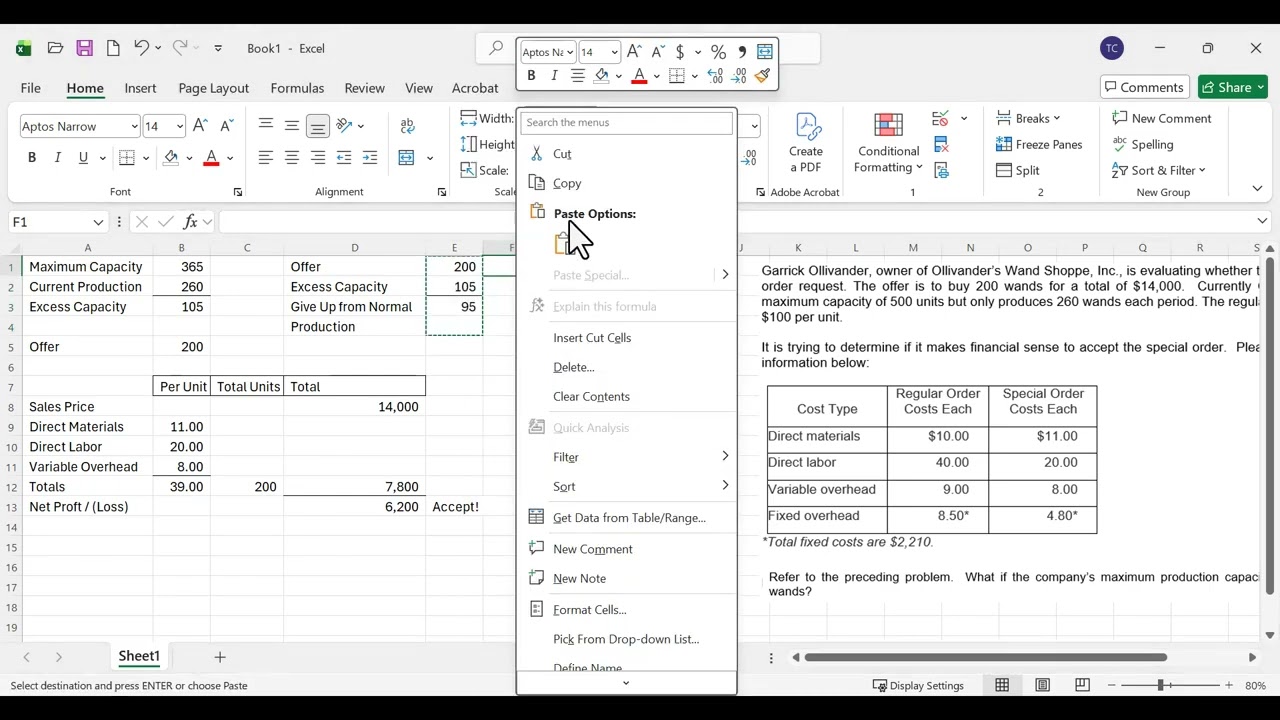This screenshot has width=1280, height=720.
Task: Merge and center cells from the ribbon
Action: (406, 158)
